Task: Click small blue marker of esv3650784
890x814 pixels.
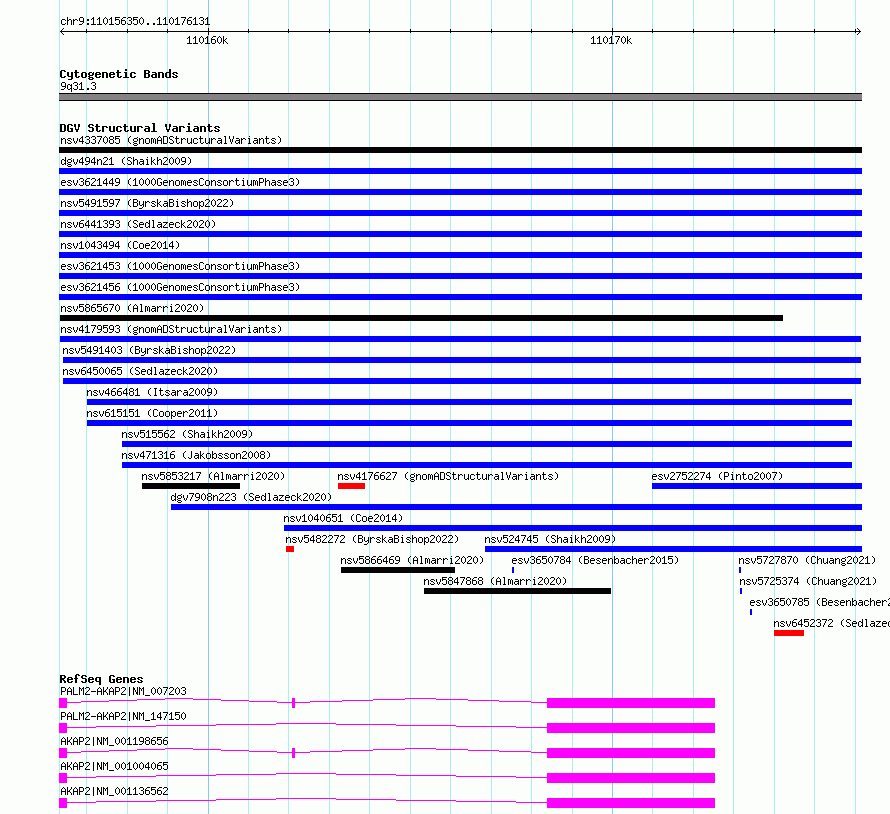Action: (513, 570)
